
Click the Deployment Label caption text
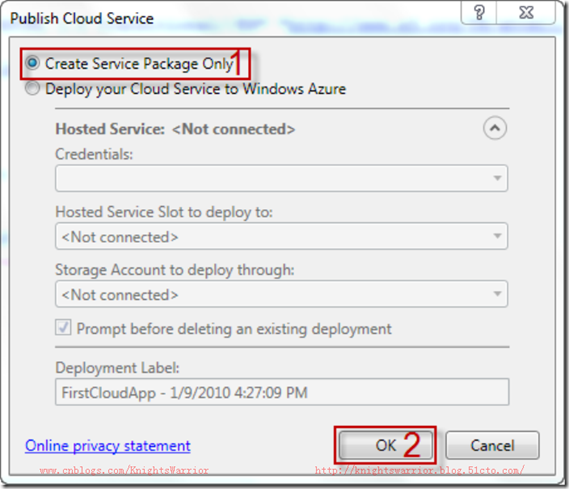point(117,368)
